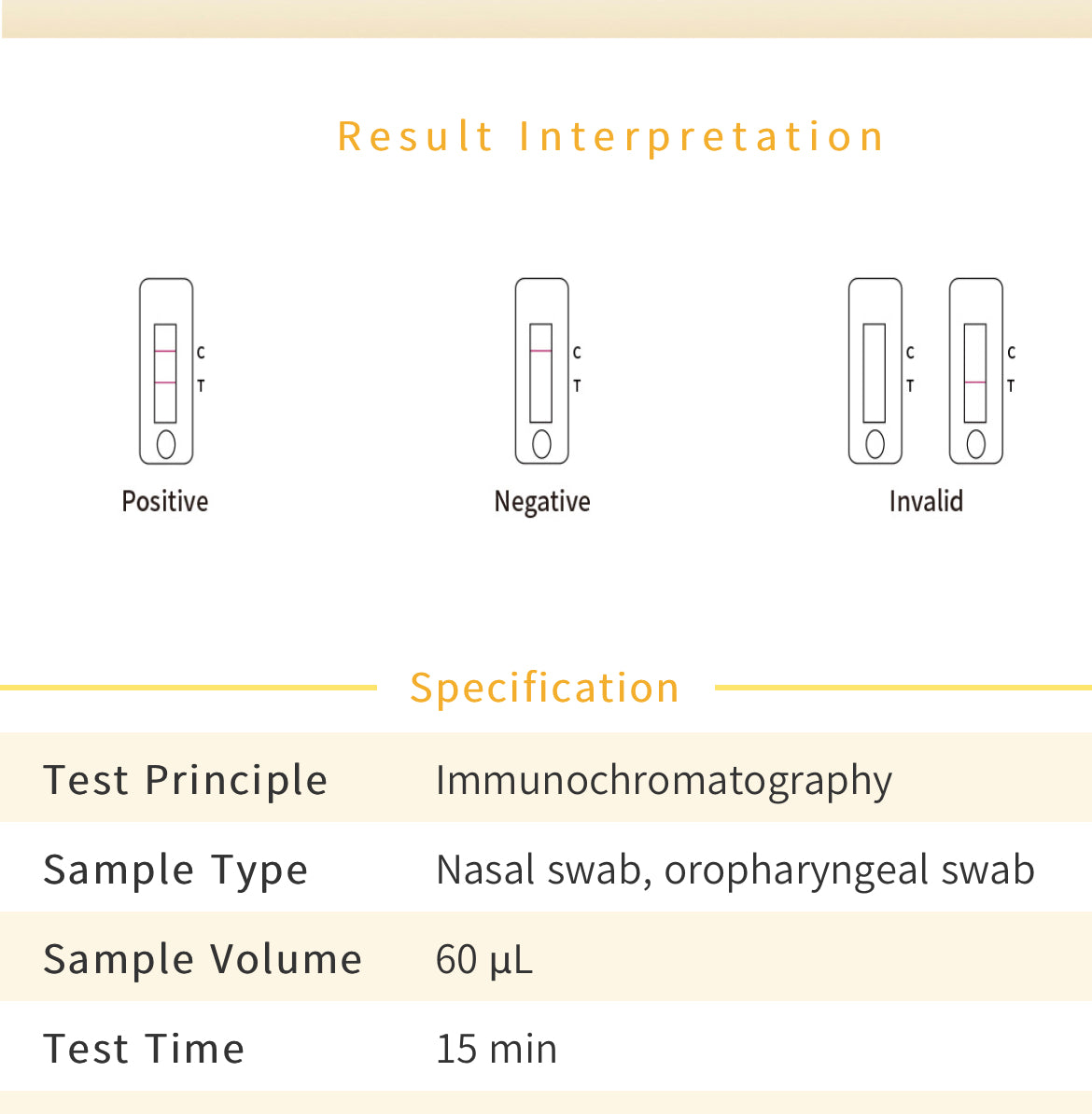Screen dimensions: 1092x1114
Task: Click the "Invalid" caption label
Action: [926, 502]
